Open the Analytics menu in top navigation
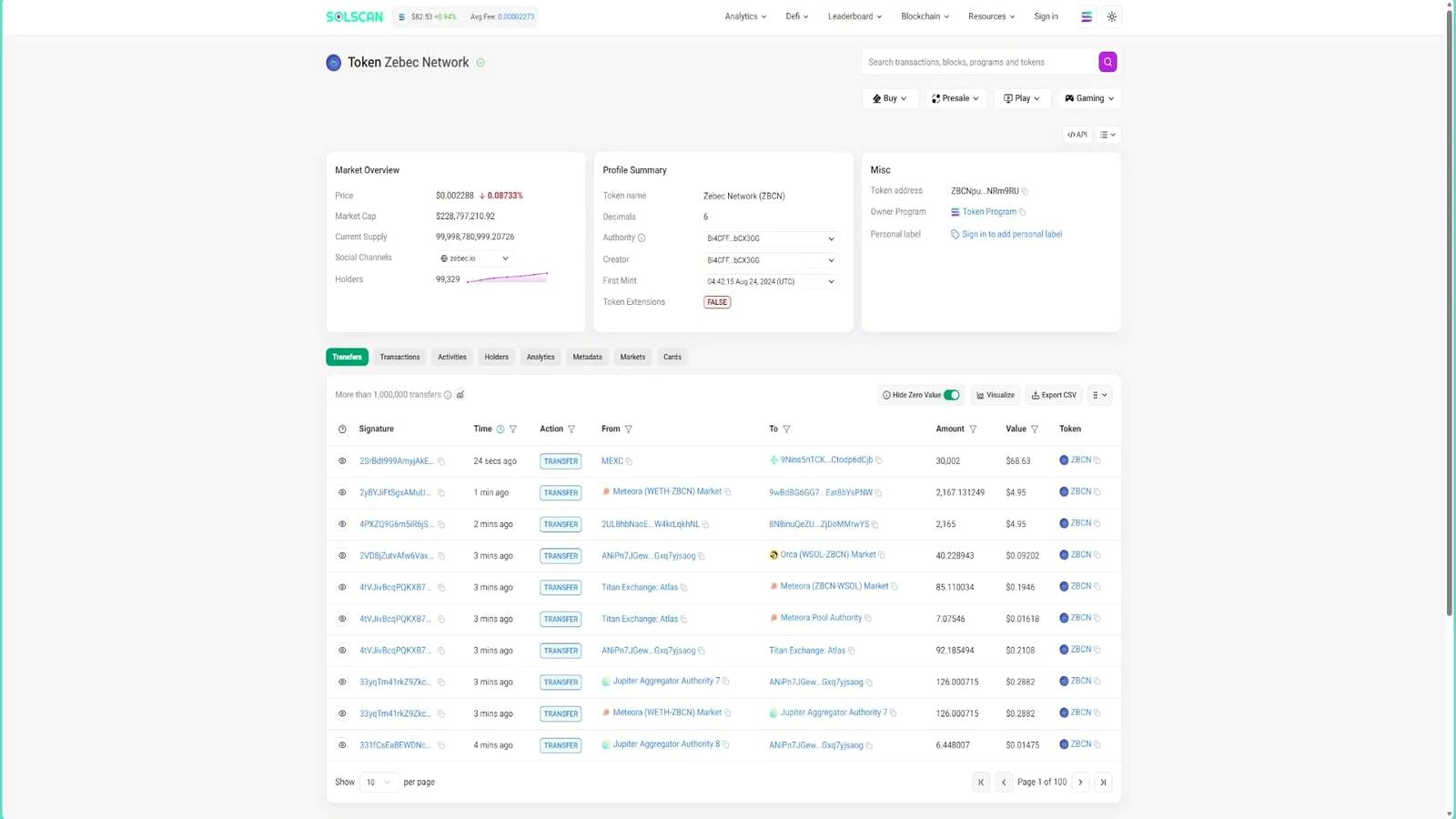Viewport: 1456px width, 819px height. coord(745,16)
